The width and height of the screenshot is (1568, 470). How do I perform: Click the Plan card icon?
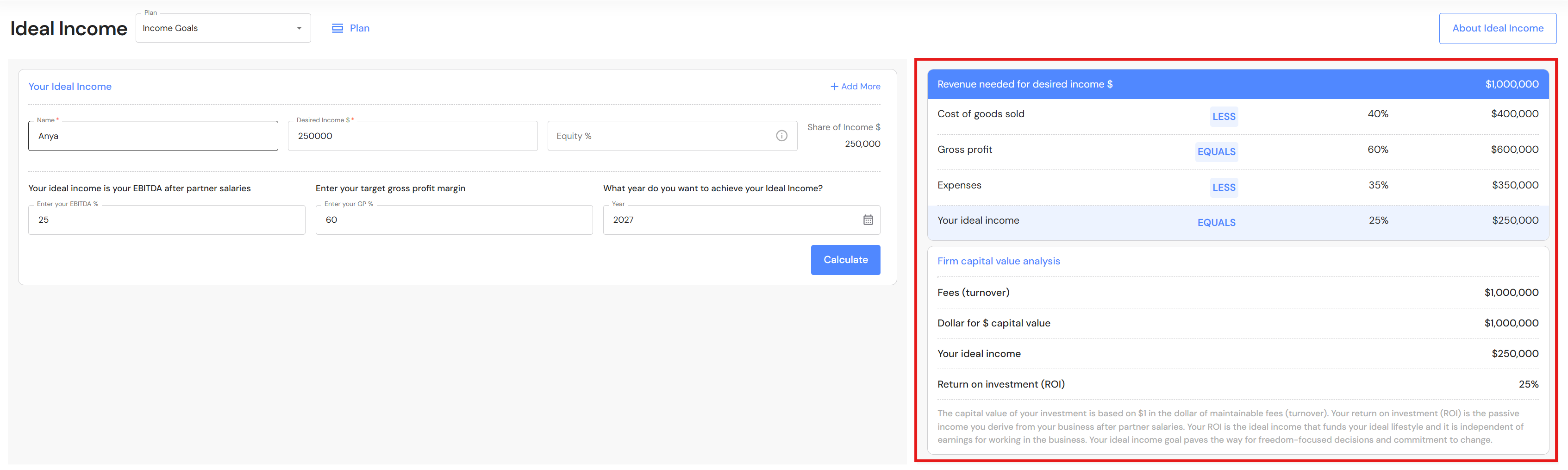tap(337, 28)
